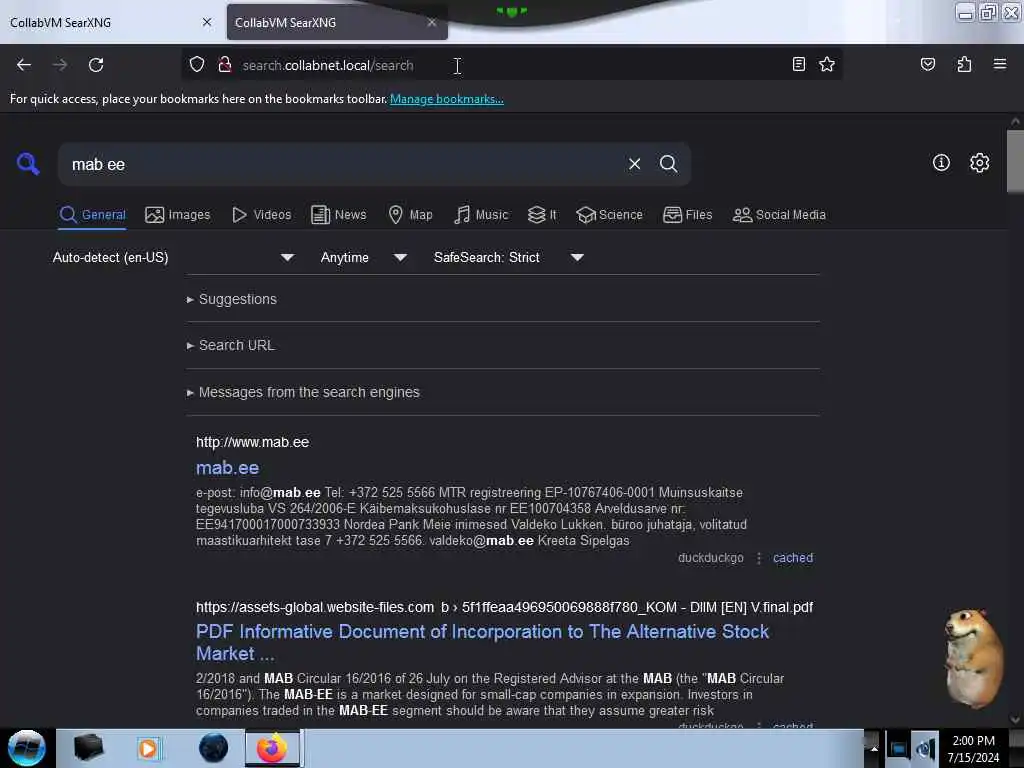Switch to the Images category tab
Viewport: 1024px width, 768px height.
(x=178, y=215)
